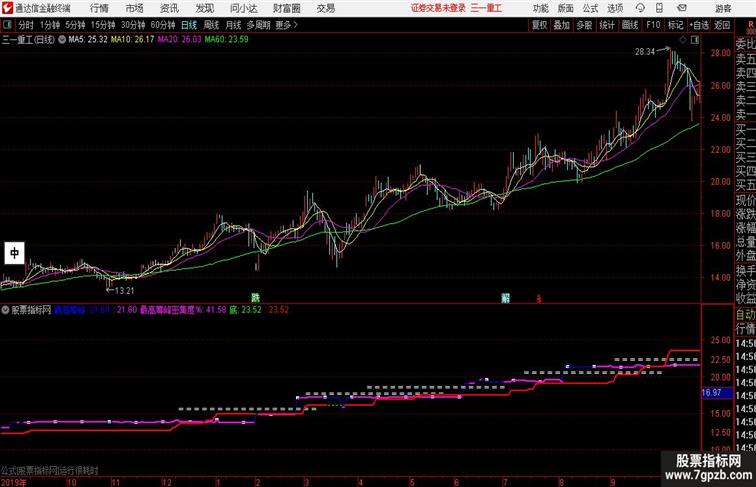Click the 三一重工(日线) chart title
Viewport: 756px width, 487px height.
pyautogui.click(x=28, y=40)
